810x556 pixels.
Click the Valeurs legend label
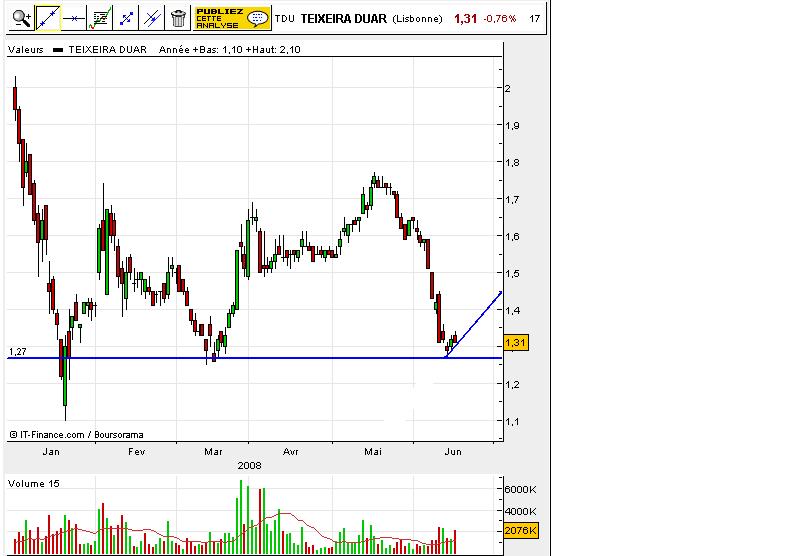[26, 50]
